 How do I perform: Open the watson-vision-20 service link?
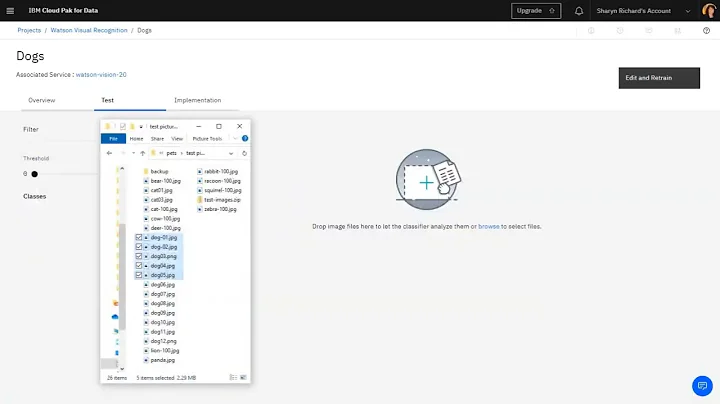(x=101, y=74)
